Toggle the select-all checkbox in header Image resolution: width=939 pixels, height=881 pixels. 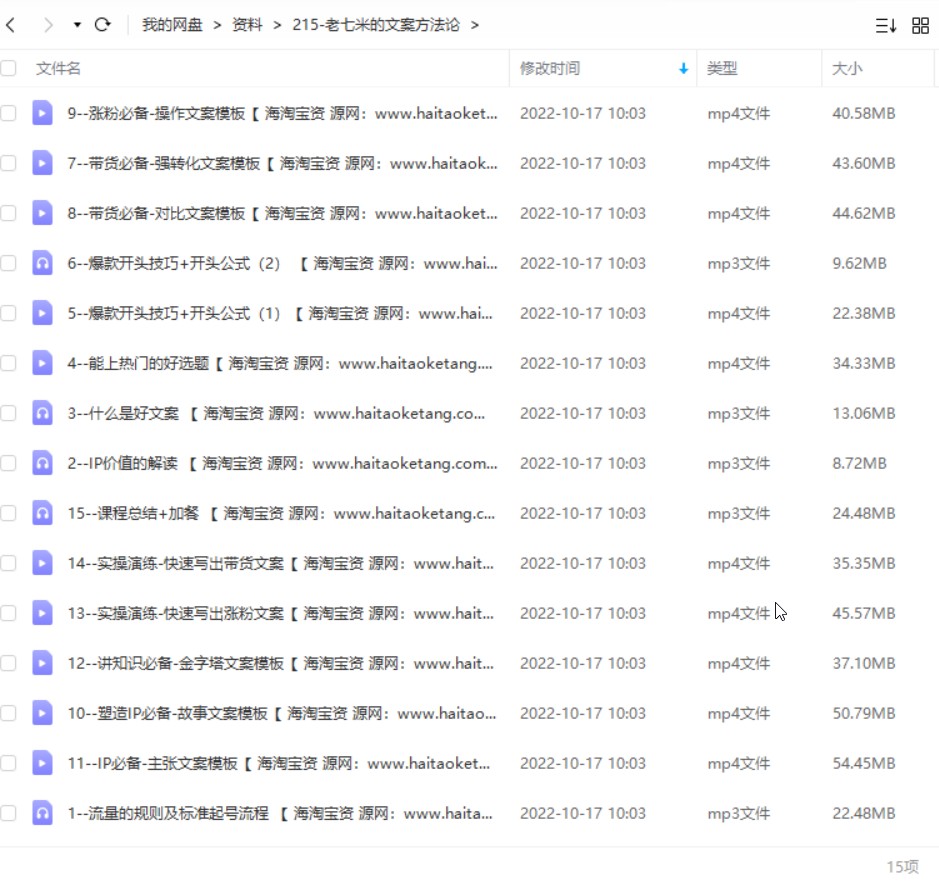8,68
